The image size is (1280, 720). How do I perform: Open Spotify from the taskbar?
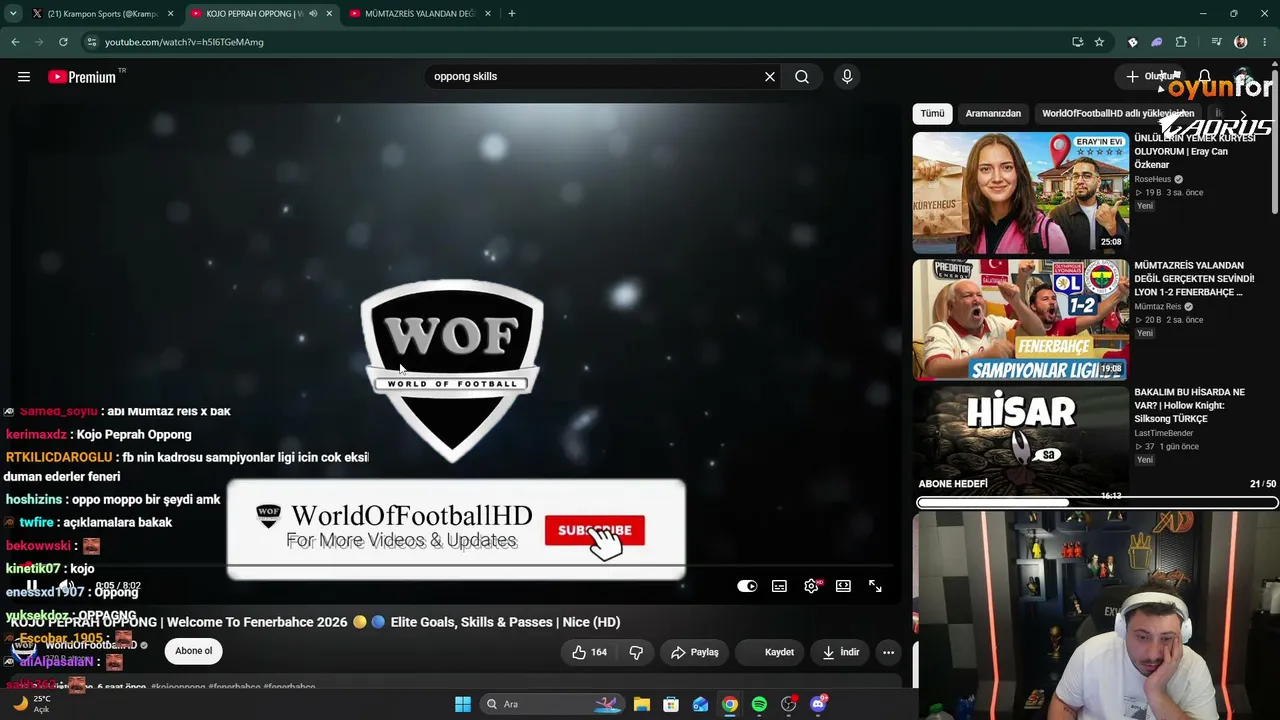(x=759, y=704)
